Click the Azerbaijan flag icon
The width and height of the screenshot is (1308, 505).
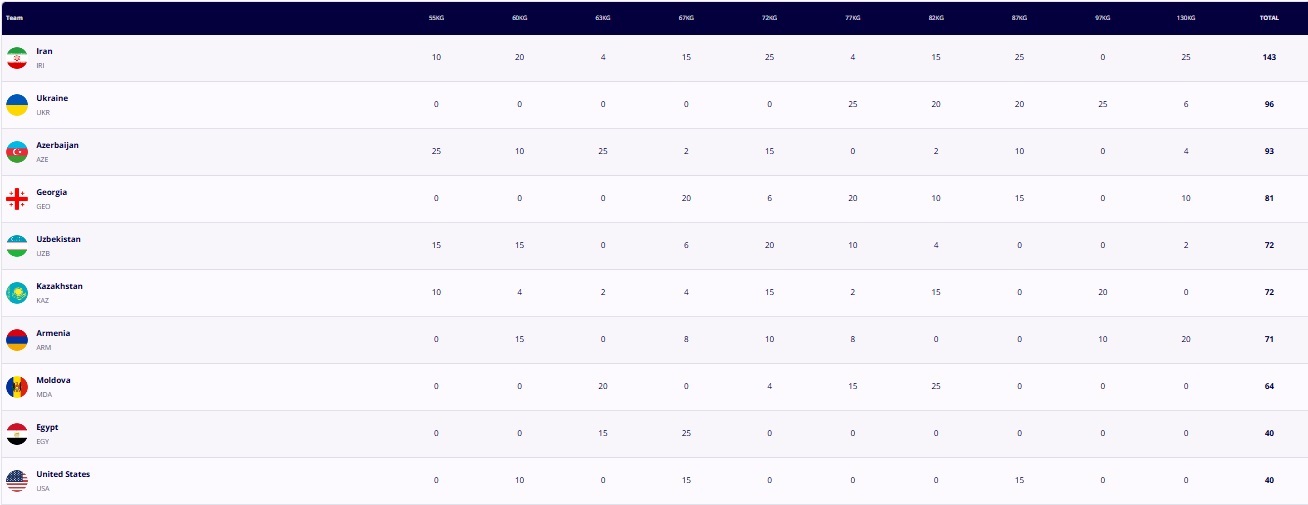point(17,152)
